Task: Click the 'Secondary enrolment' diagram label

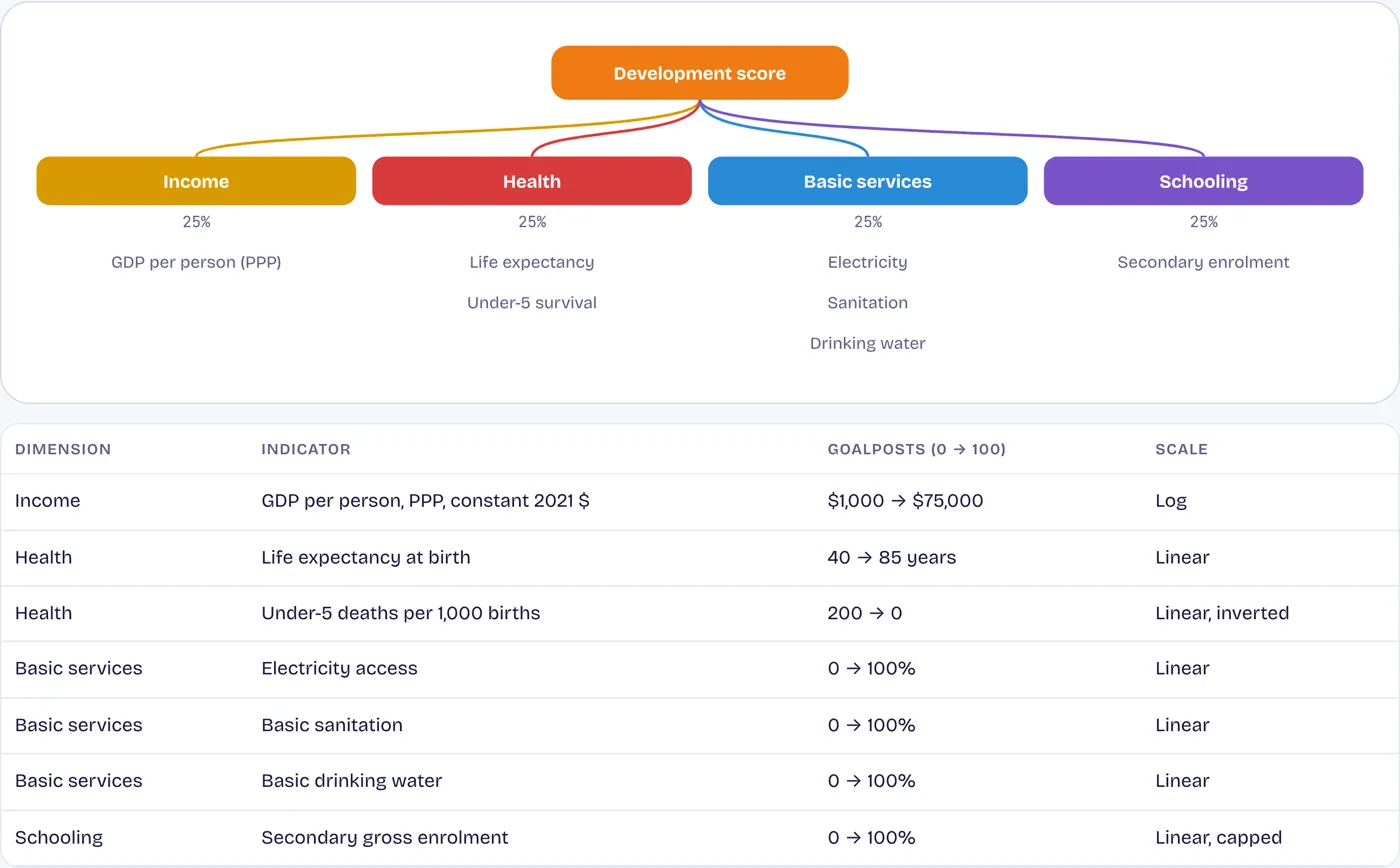Action: click(x=1204, y=262)
